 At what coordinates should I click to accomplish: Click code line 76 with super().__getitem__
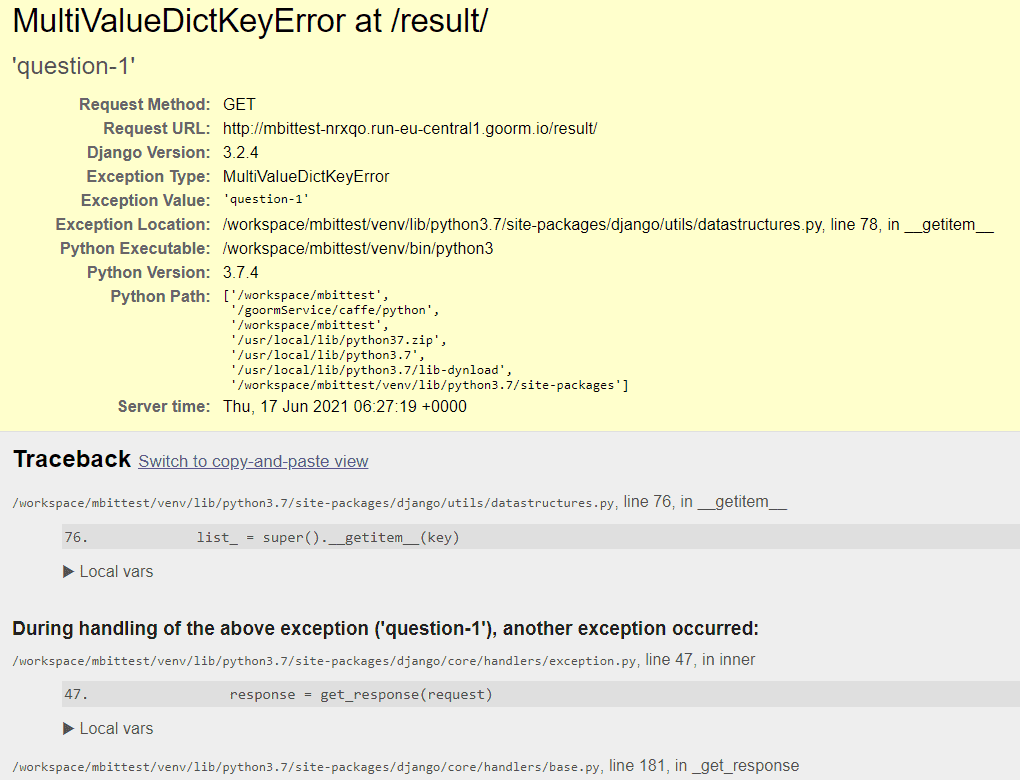(328, 538)
